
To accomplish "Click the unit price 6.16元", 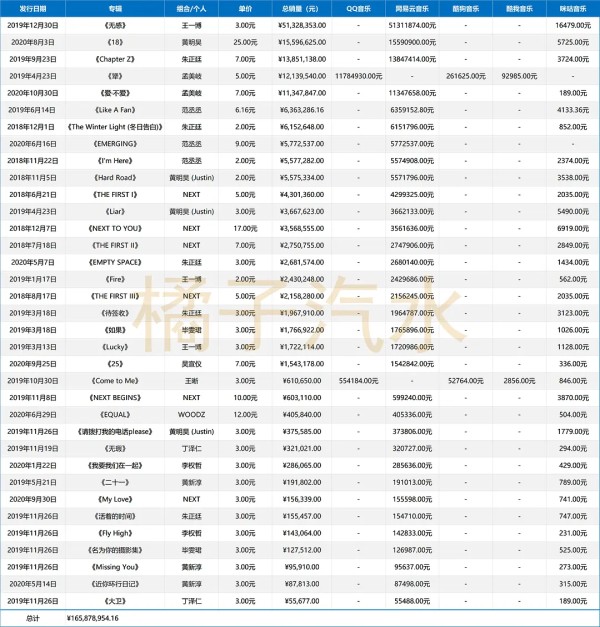I will point(245,110).
